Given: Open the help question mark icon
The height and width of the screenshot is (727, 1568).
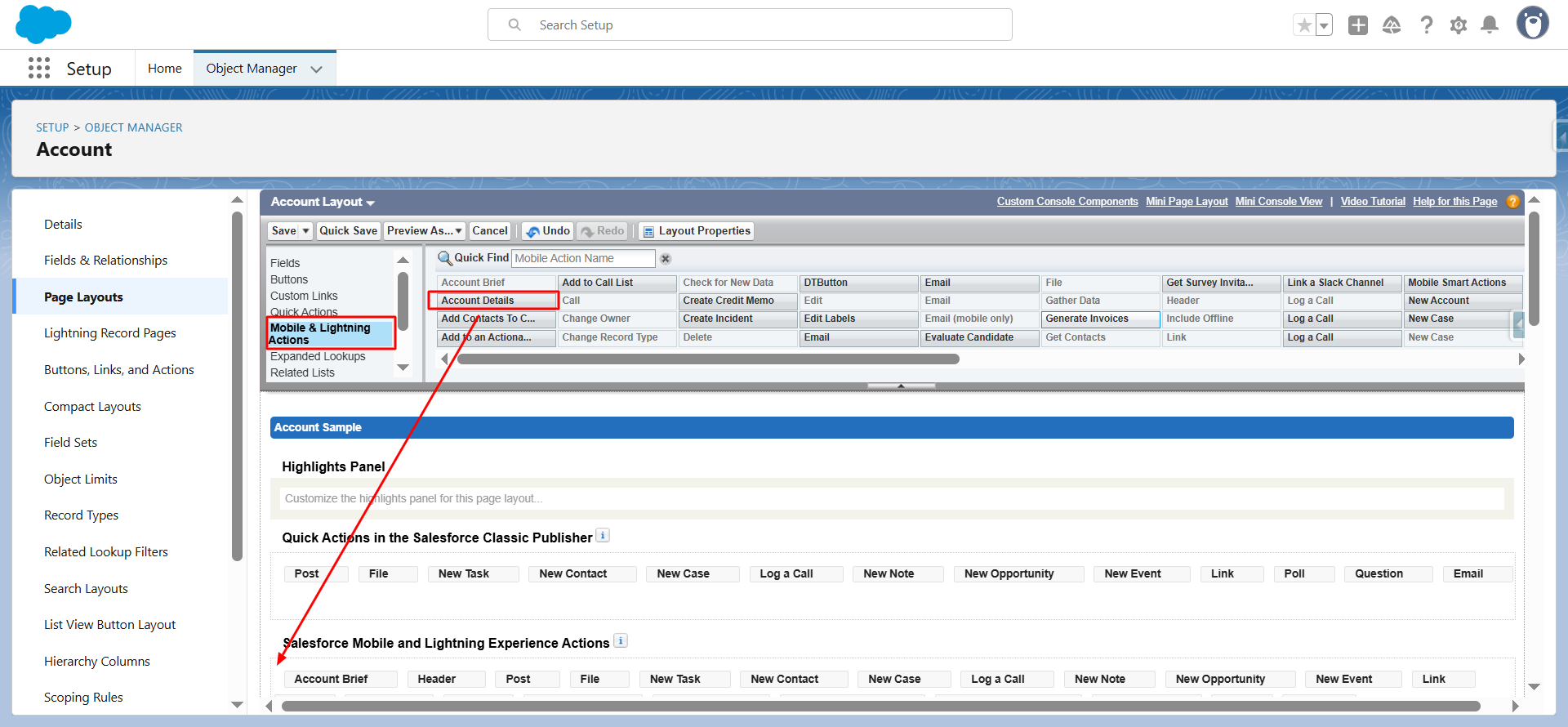Looking at the screenshot, I should 1426,25.
